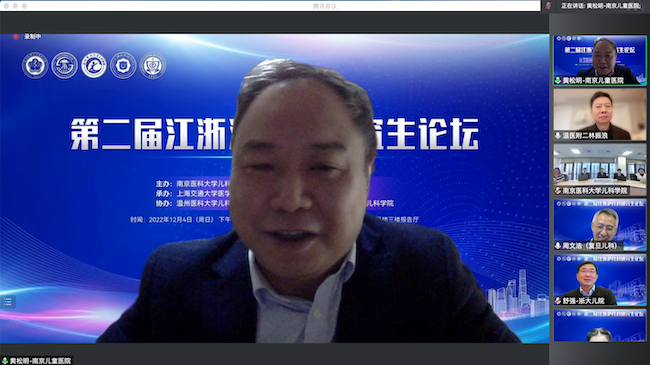Open the list panel icon on left edge

pos(8,302)
